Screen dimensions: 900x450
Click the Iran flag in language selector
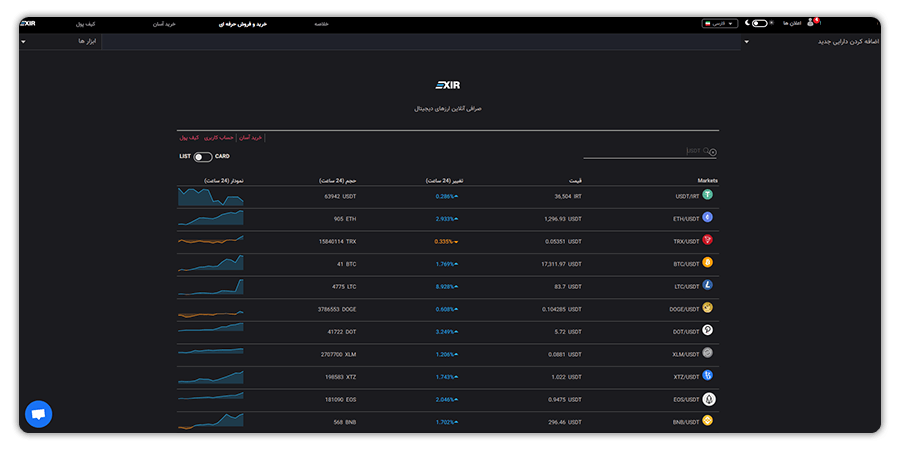point(708,24)
